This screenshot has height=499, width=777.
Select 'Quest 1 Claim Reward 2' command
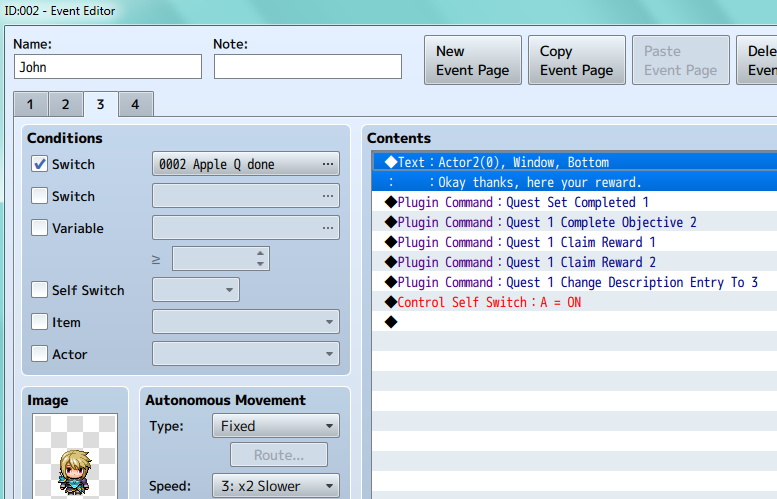tap(575, 262)
